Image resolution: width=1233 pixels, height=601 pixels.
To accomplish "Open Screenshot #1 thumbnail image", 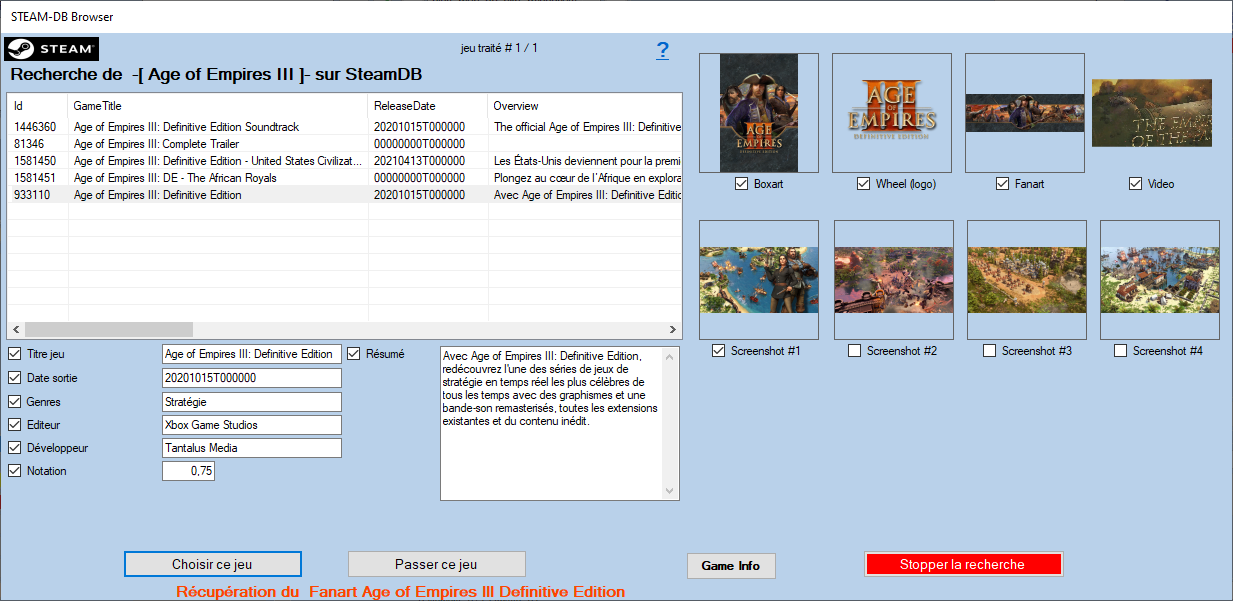I will pyautogui.click(x=759, y=279).
